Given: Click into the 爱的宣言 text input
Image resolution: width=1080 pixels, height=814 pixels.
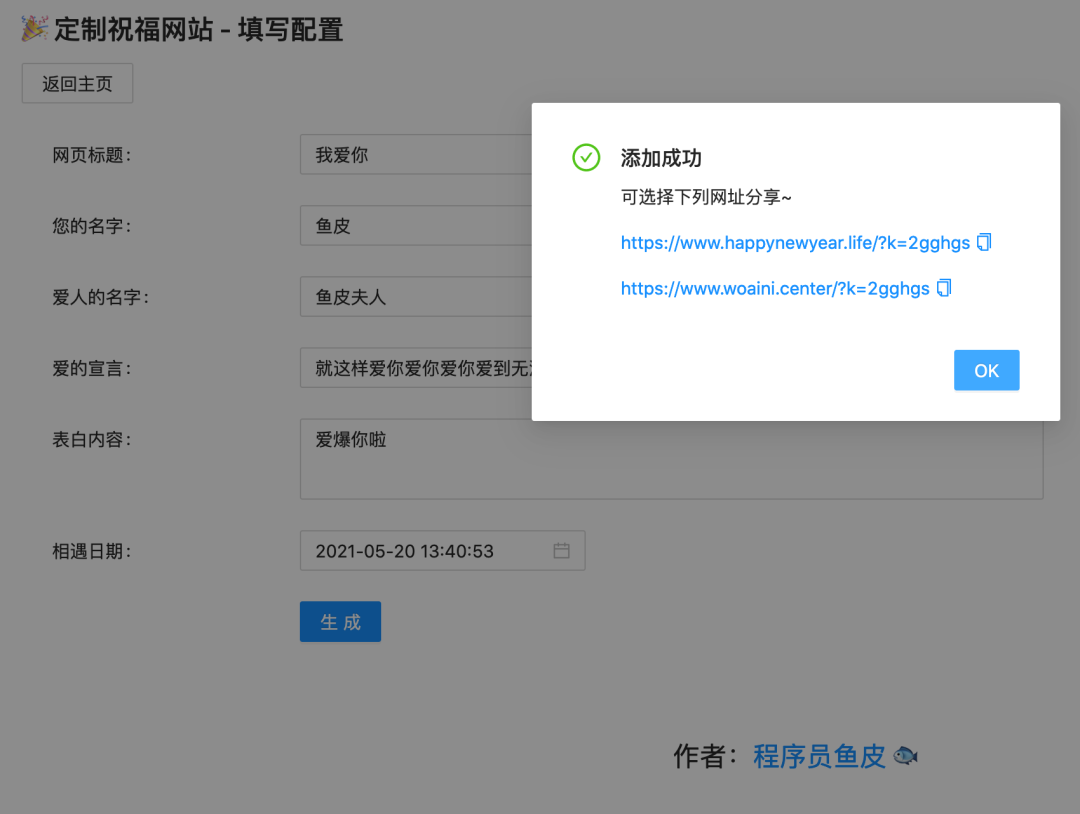Looking at the screenshot, I should click(415, 368).
